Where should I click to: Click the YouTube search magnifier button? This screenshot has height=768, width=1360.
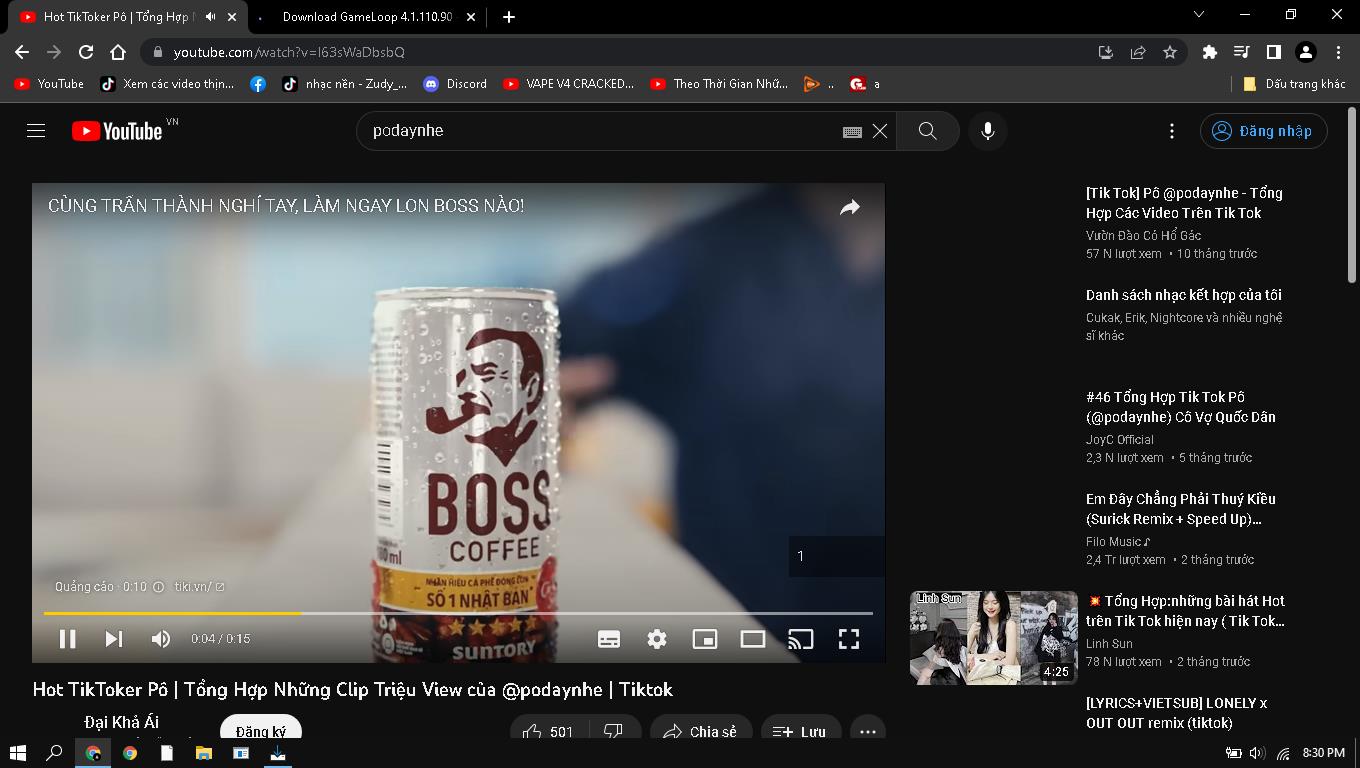coord(927,131)
